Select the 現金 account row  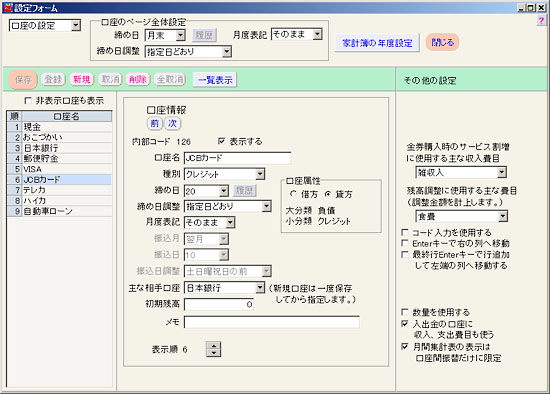[60, 127]
